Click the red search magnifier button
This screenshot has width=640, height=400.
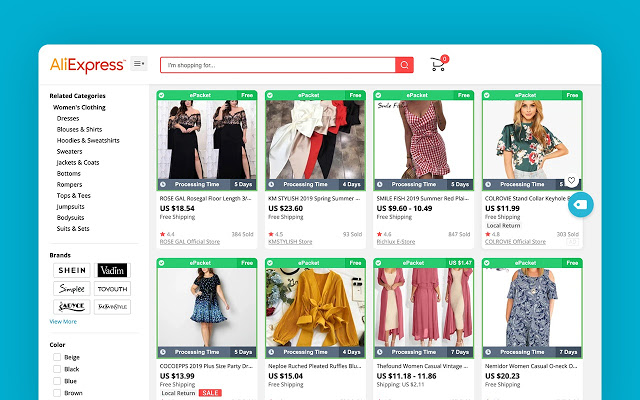(x=404, y=65)
